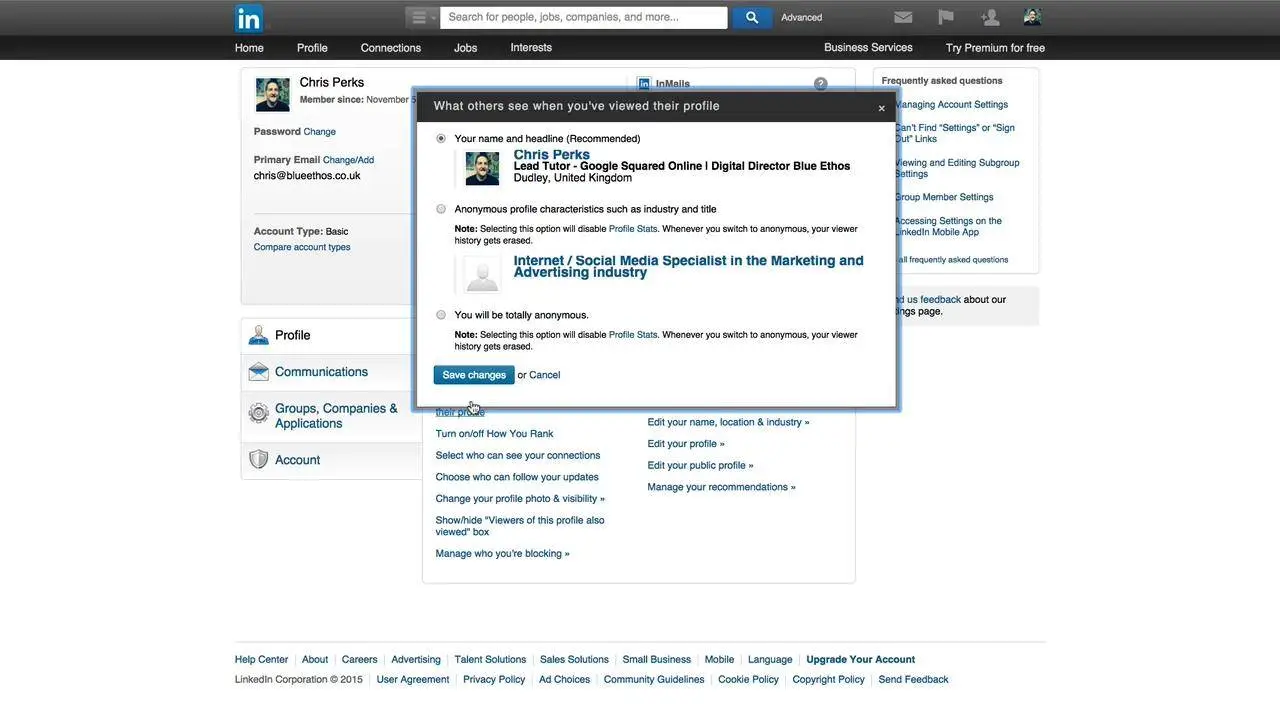Click Show/hide Viewers of this profile box
Viewport: 1280px width, 720px height.
click(520, 526)
